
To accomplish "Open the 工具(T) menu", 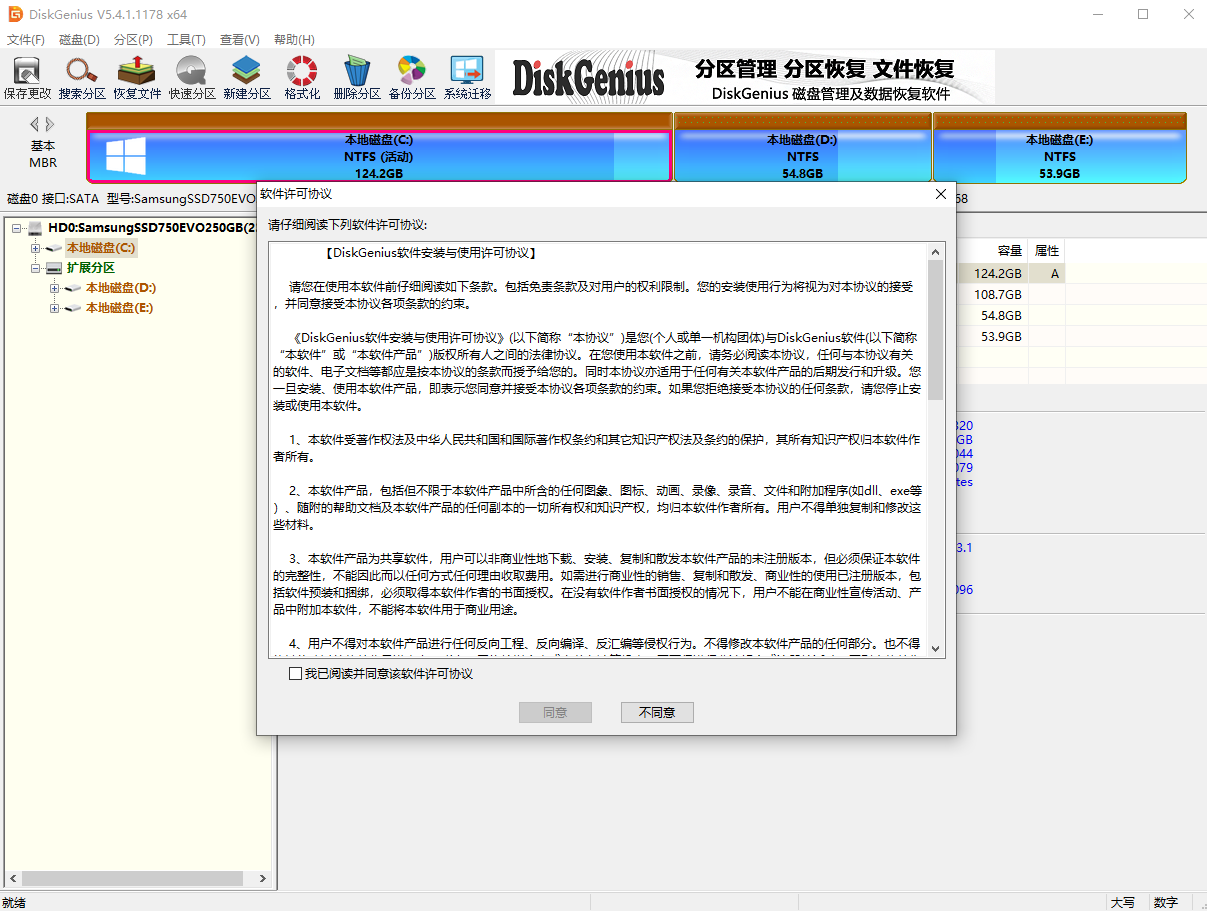I will click(186, 40).
